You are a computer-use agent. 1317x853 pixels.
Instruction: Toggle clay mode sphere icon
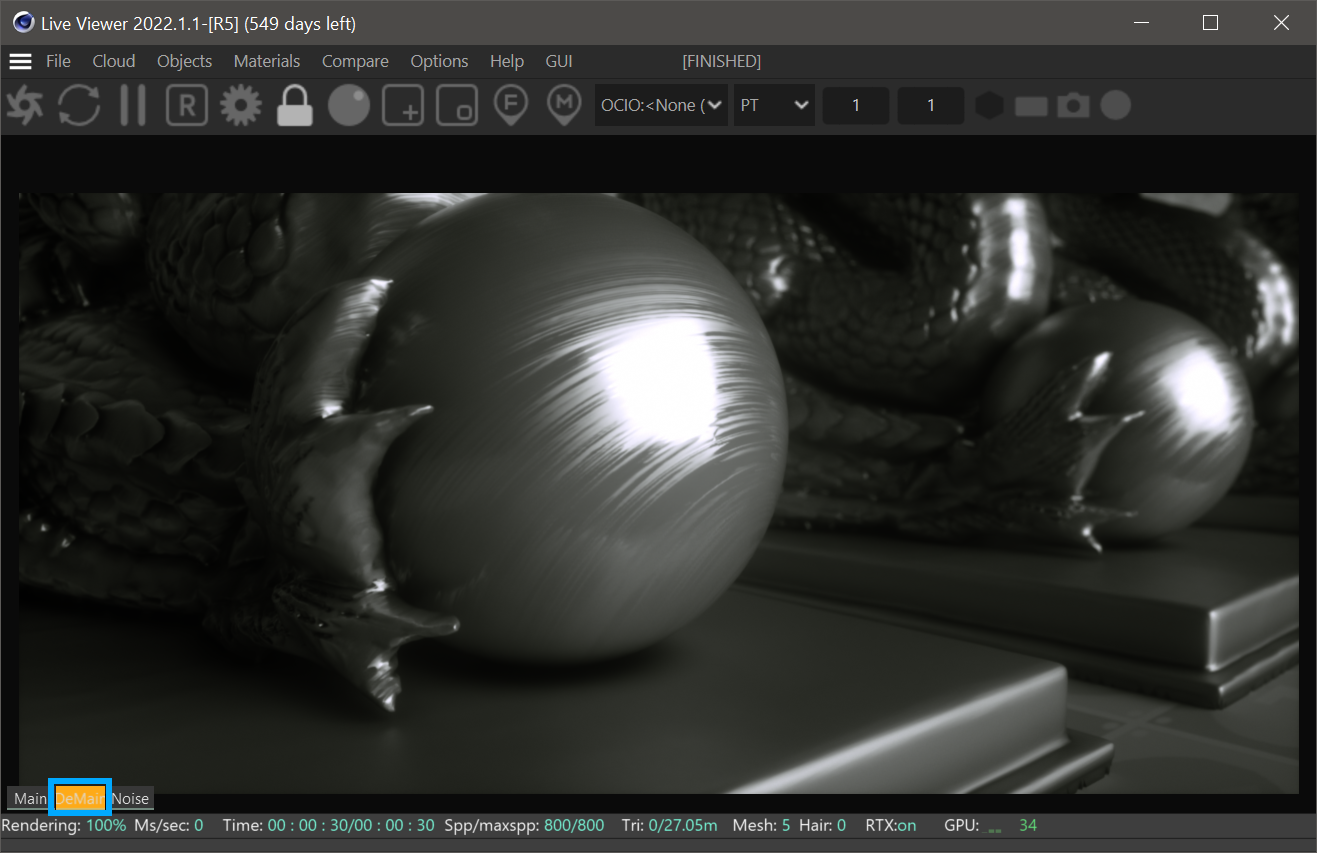[x=349, y=105]
